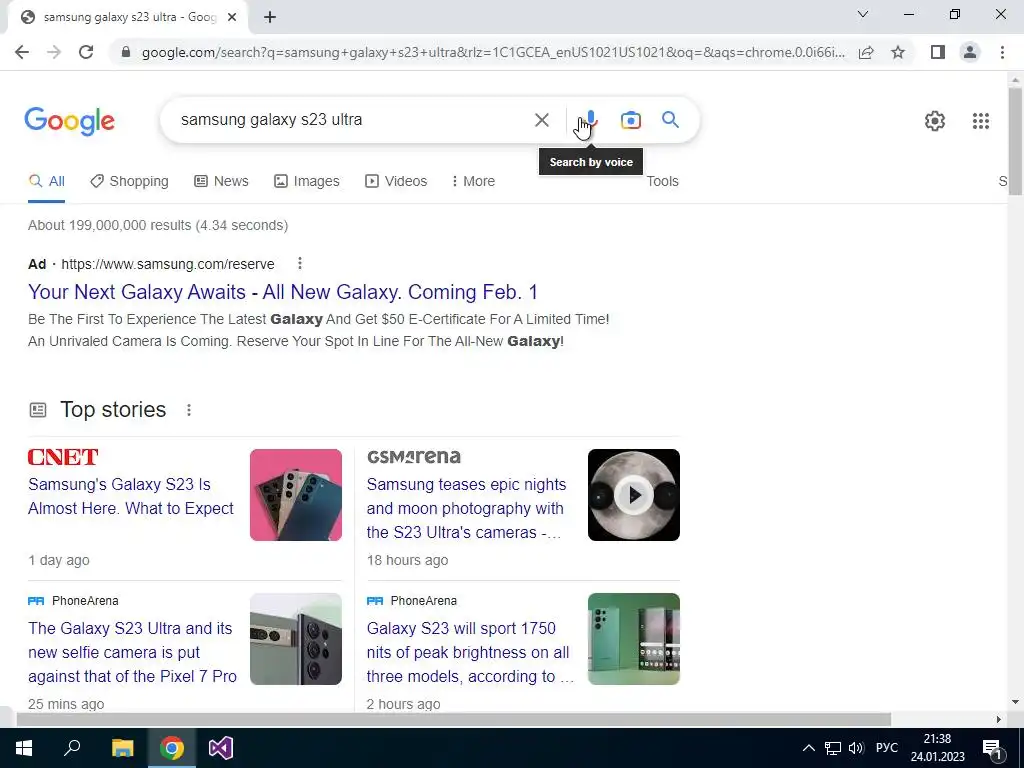Click the taskbar search magnifier
Image resolution: width=1024 pixels, height=768 pixels.
(x=72, y=748)
